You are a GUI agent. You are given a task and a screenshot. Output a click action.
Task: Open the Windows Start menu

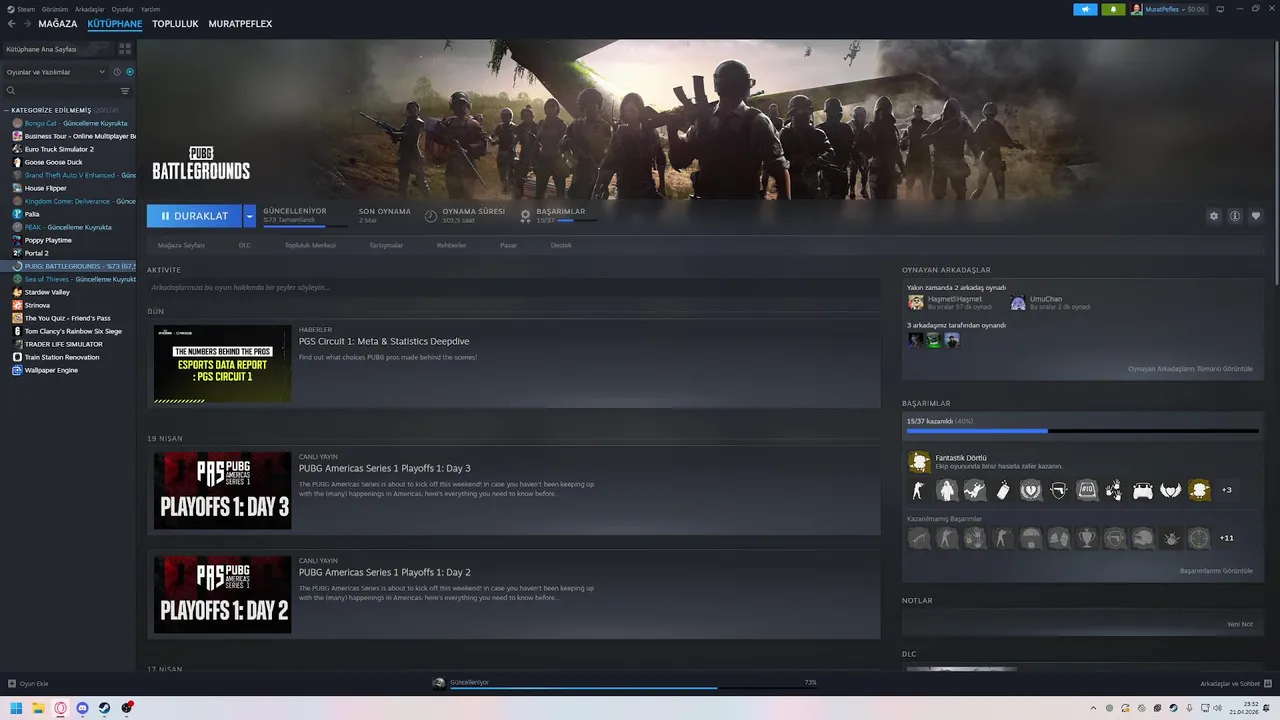(16, 708)
